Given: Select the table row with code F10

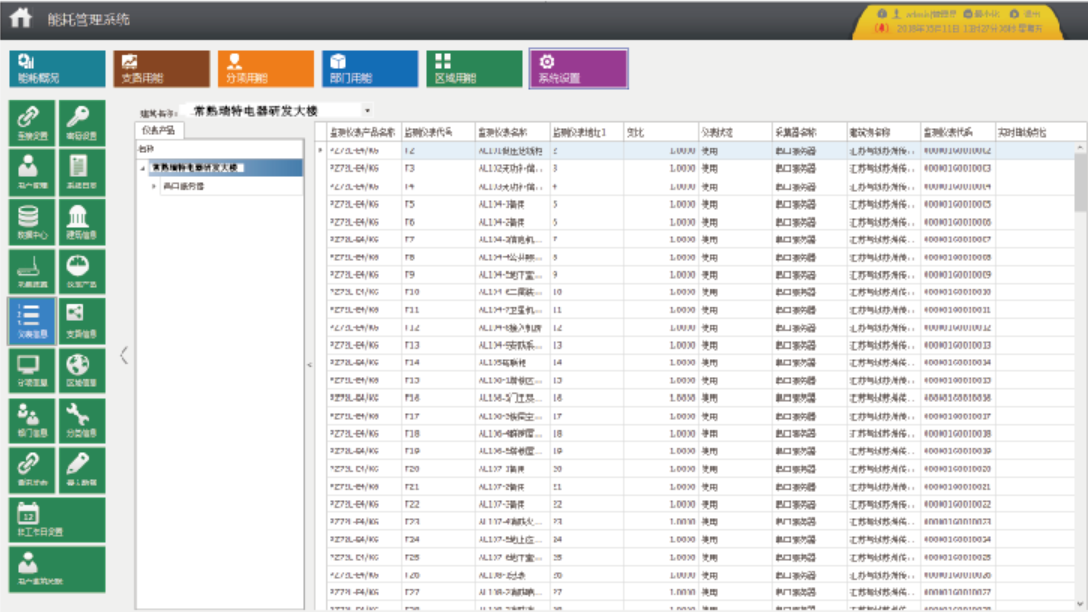Looking at the screenshot, I should coord(600,292).
